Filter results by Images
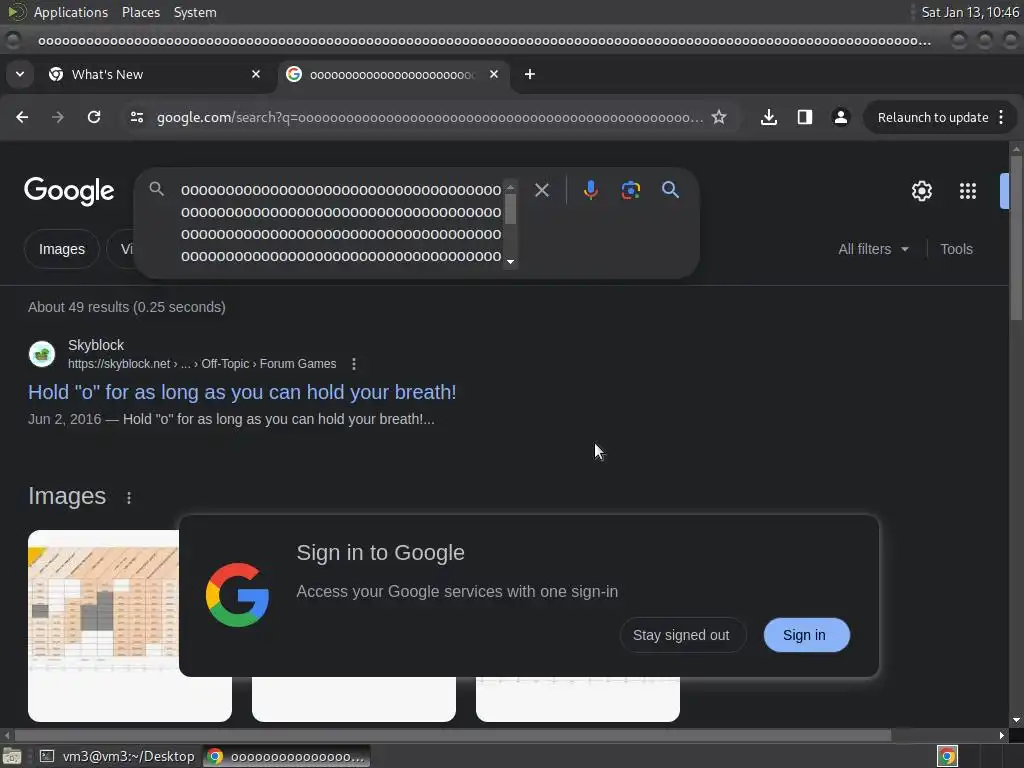This screenshot has height=768, width=1024. coord(61,249)
